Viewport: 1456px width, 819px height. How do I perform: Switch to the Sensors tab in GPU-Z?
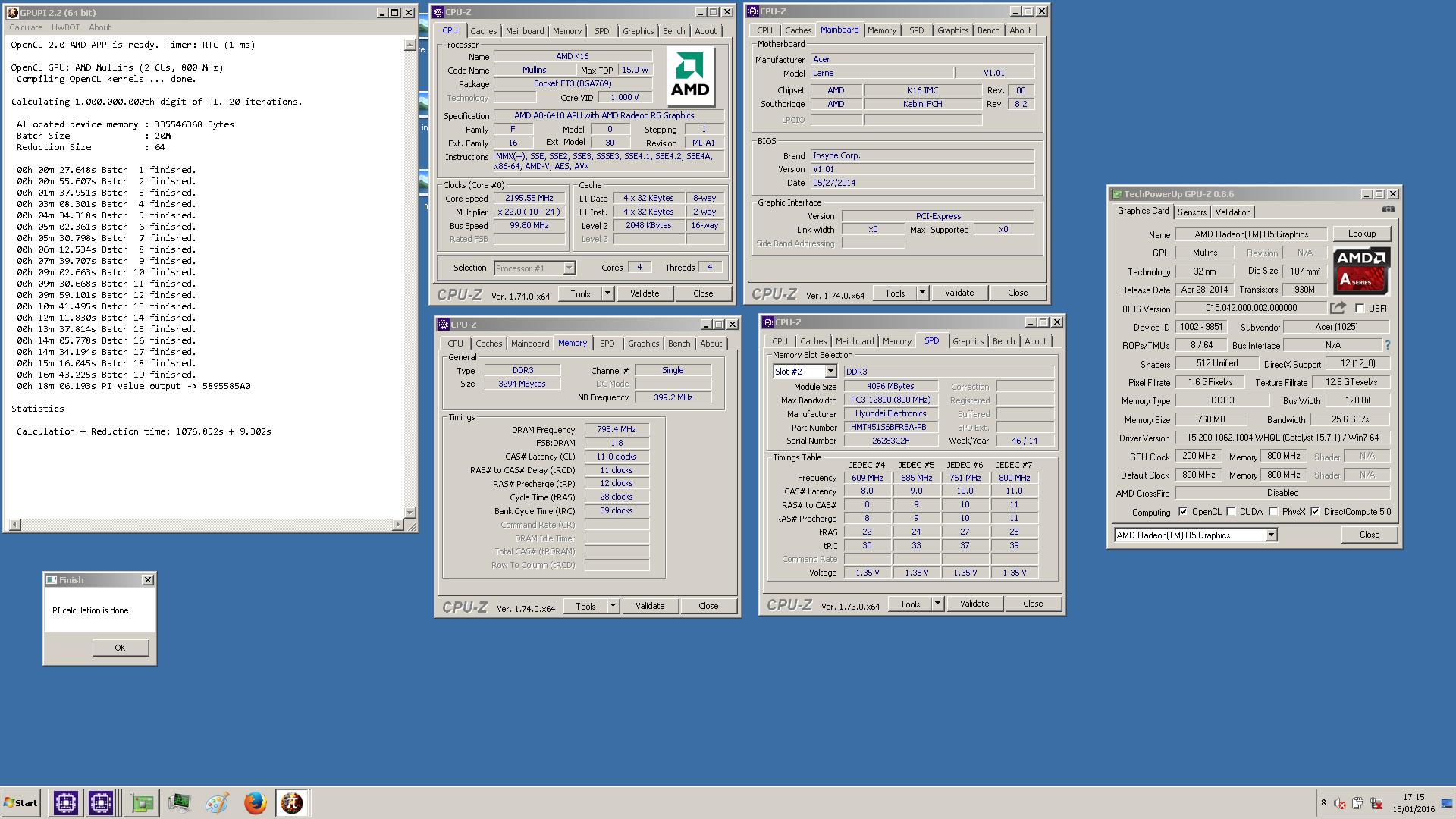pyautogui.click(x=1191, y=212)
